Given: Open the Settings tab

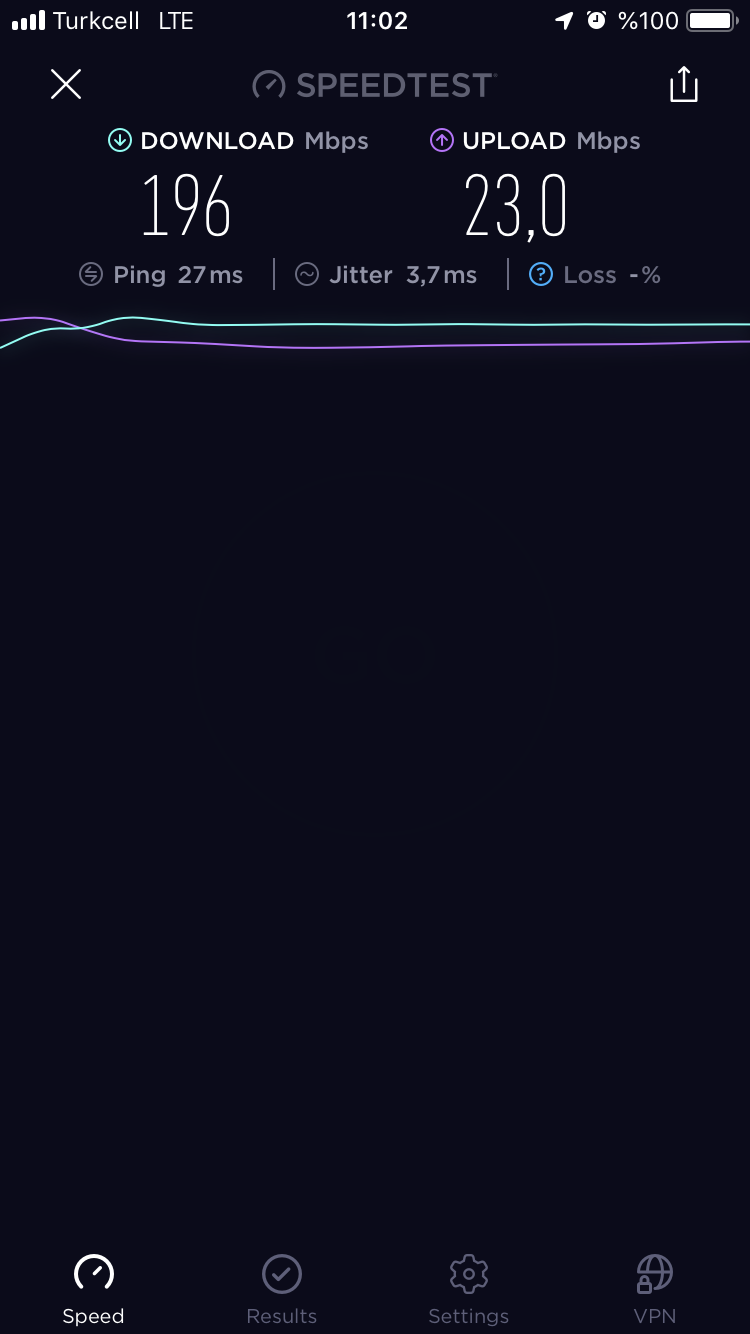Looking at the screenshot, I should [469, 1290].
